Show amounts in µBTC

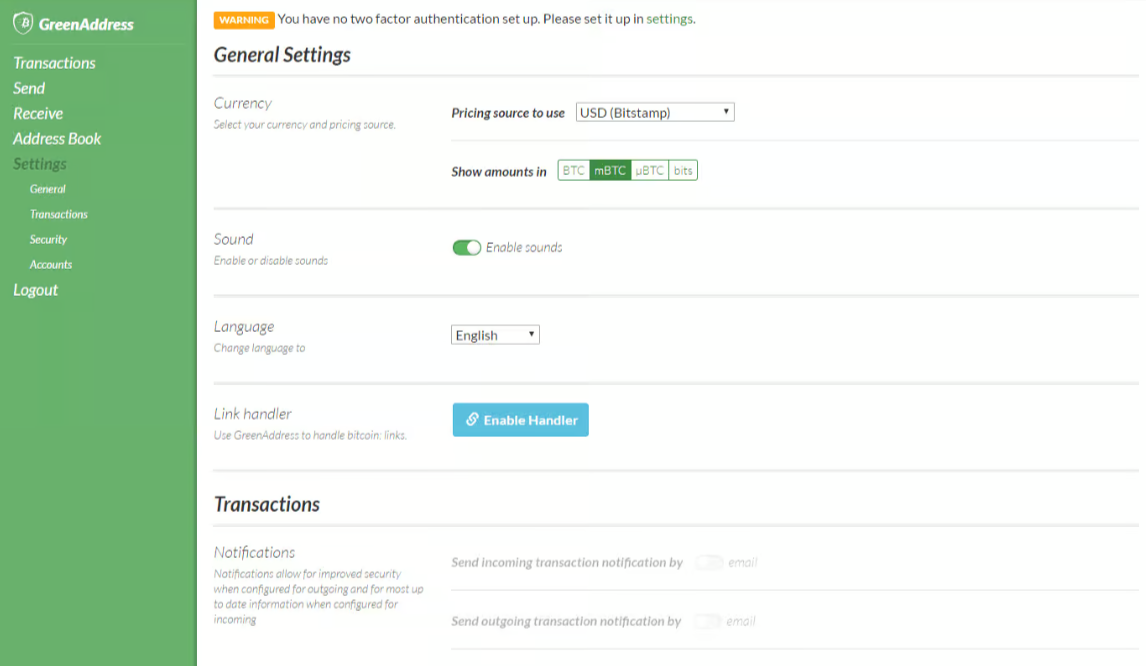tap(648, 170)
